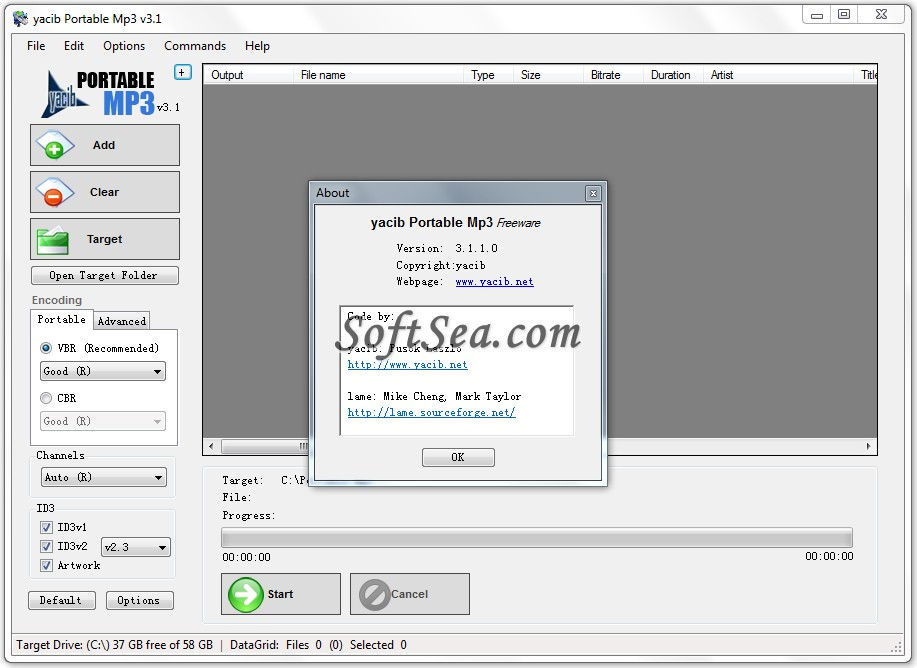Select the CBR radio button
The height and width of the screenshot is (668, 917).
46,398
